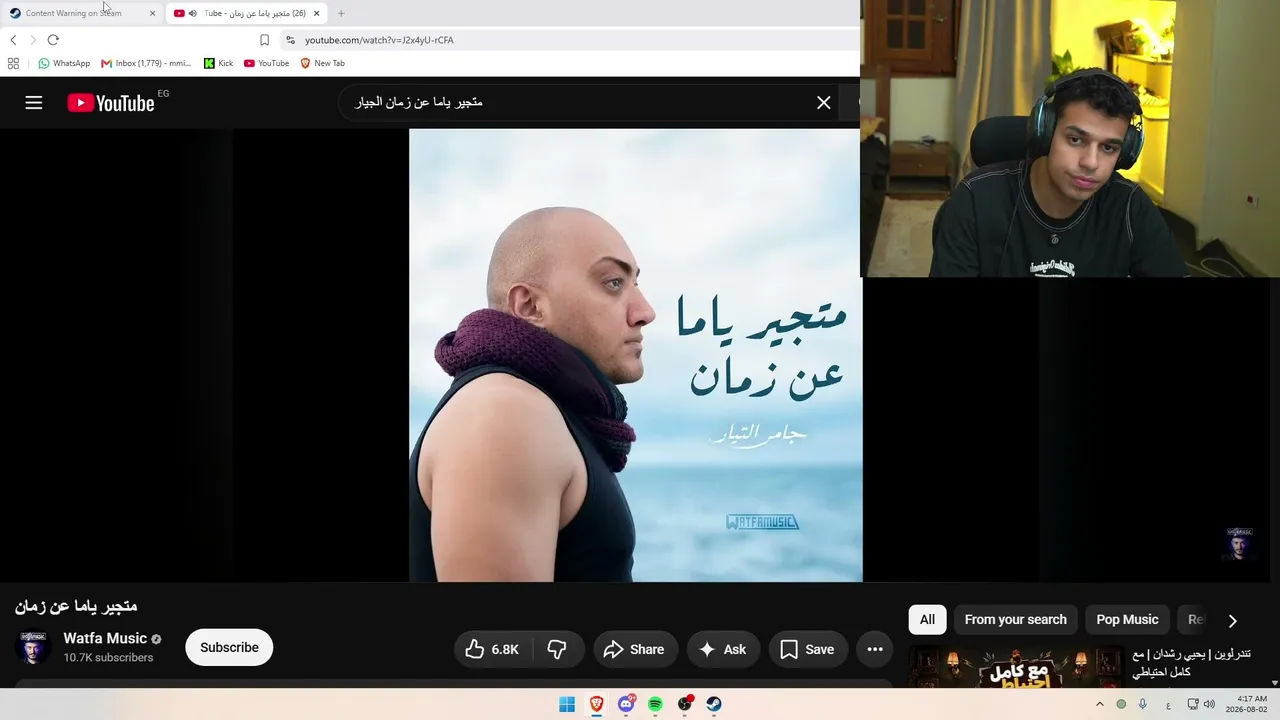Open Steam from the taskbar
The image size is (1280, 720).
pos(714,704)
